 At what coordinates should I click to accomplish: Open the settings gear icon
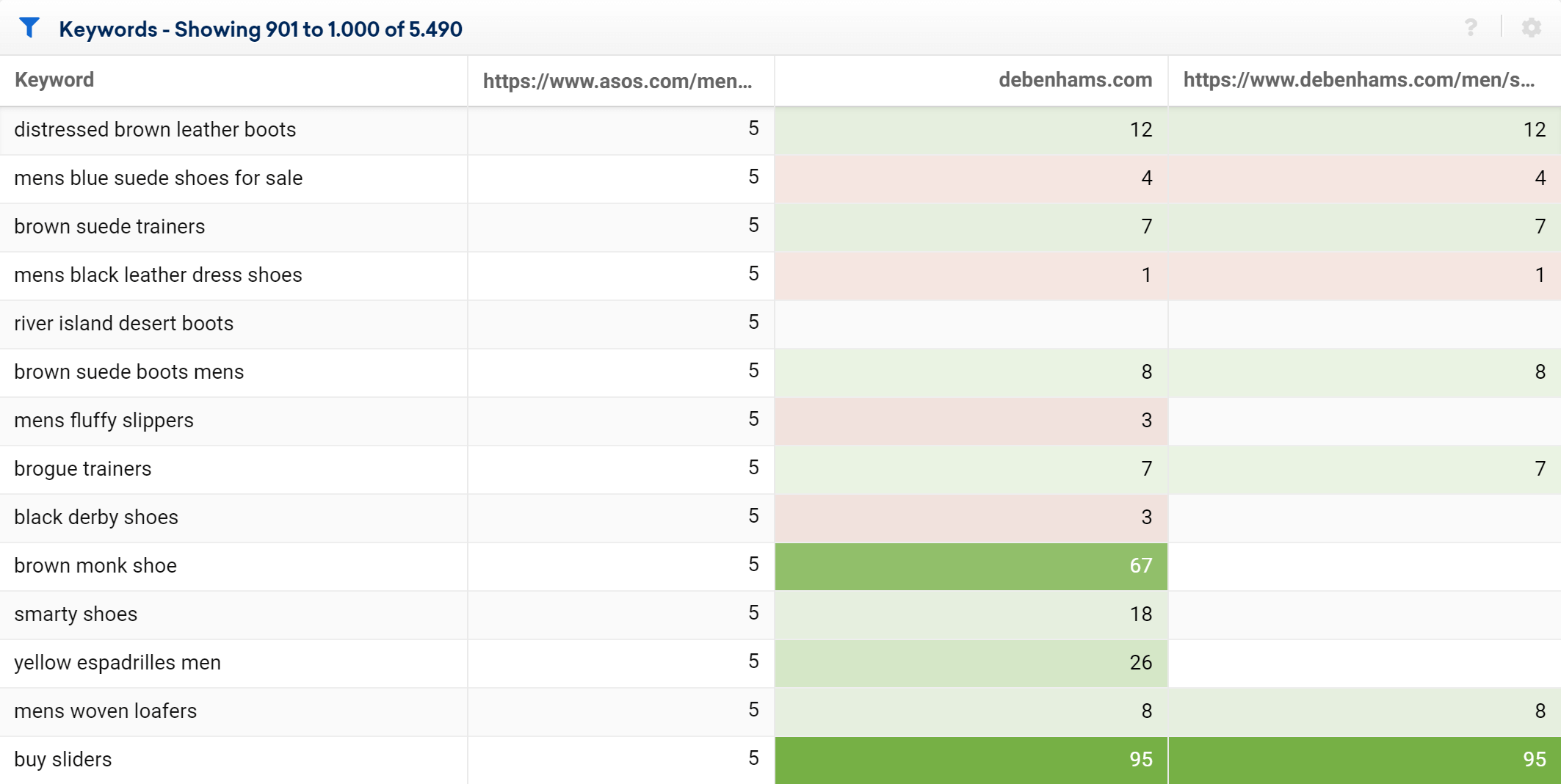coord(1531,28)
